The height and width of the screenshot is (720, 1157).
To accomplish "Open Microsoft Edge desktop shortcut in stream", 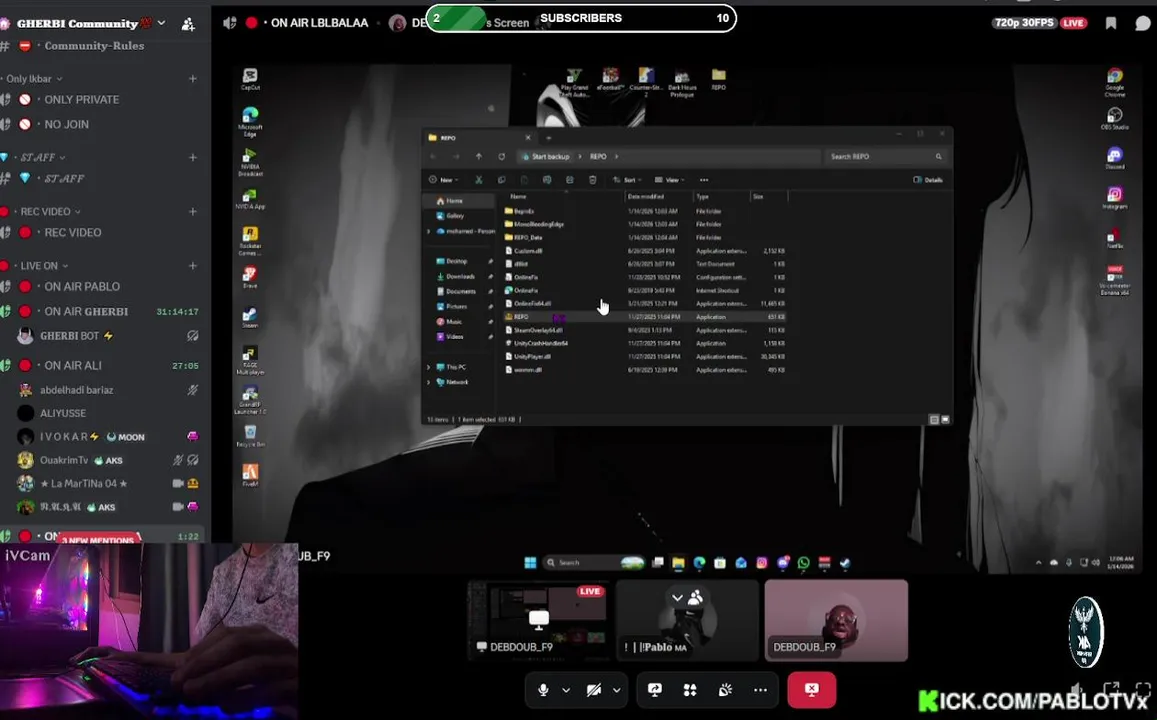I will click(x=250, y=121).
